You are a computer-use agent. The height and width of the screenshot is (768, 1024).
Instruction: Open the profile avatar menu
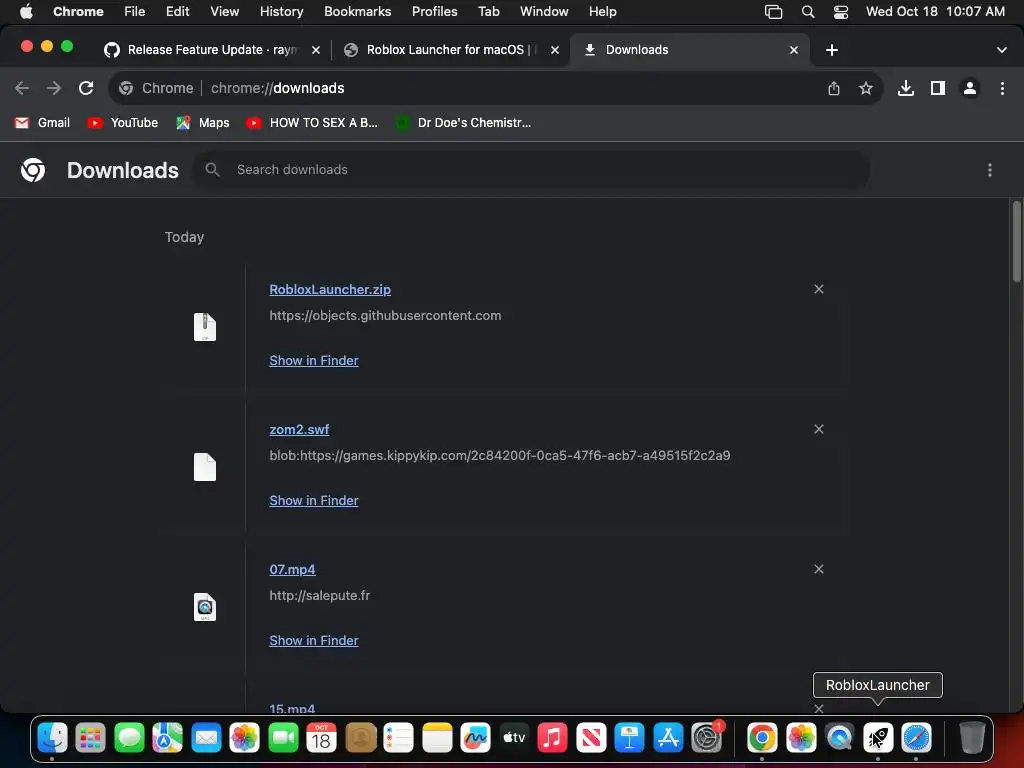pyautogui.click(x=970, y=88)
